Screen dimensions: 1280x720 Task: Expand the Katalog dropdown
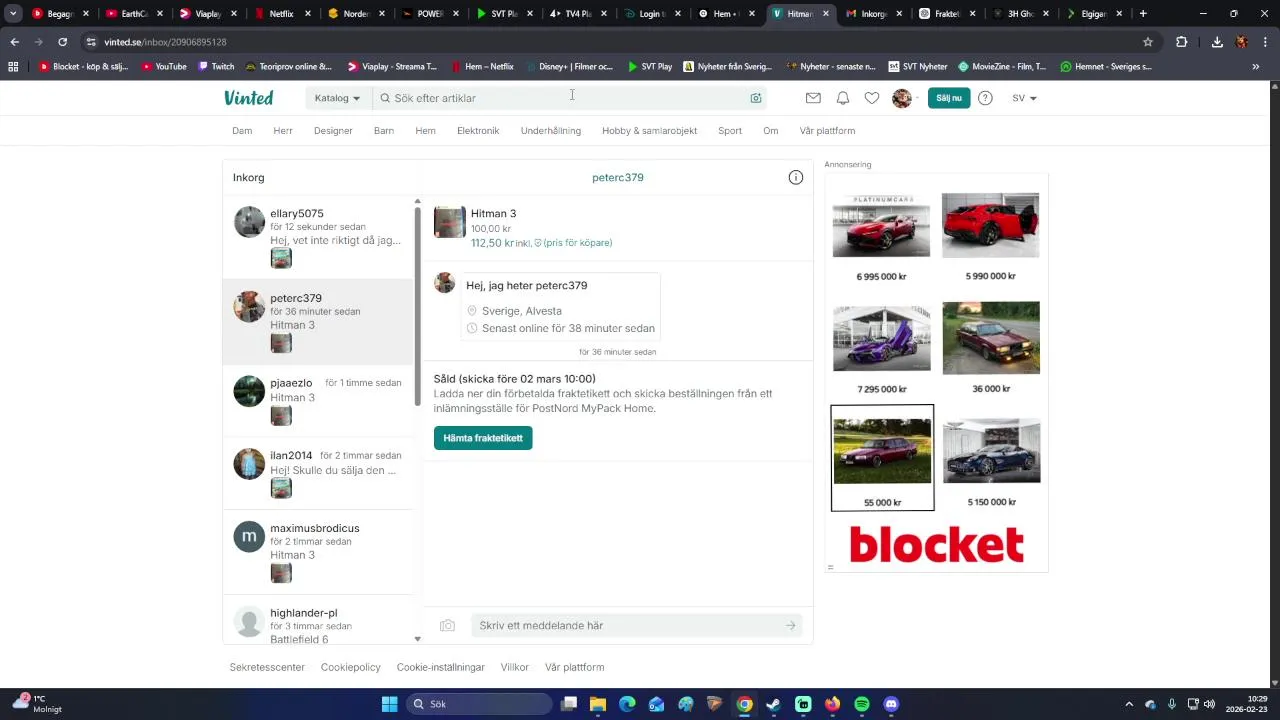pyautogui.click(x=337, y=98)
